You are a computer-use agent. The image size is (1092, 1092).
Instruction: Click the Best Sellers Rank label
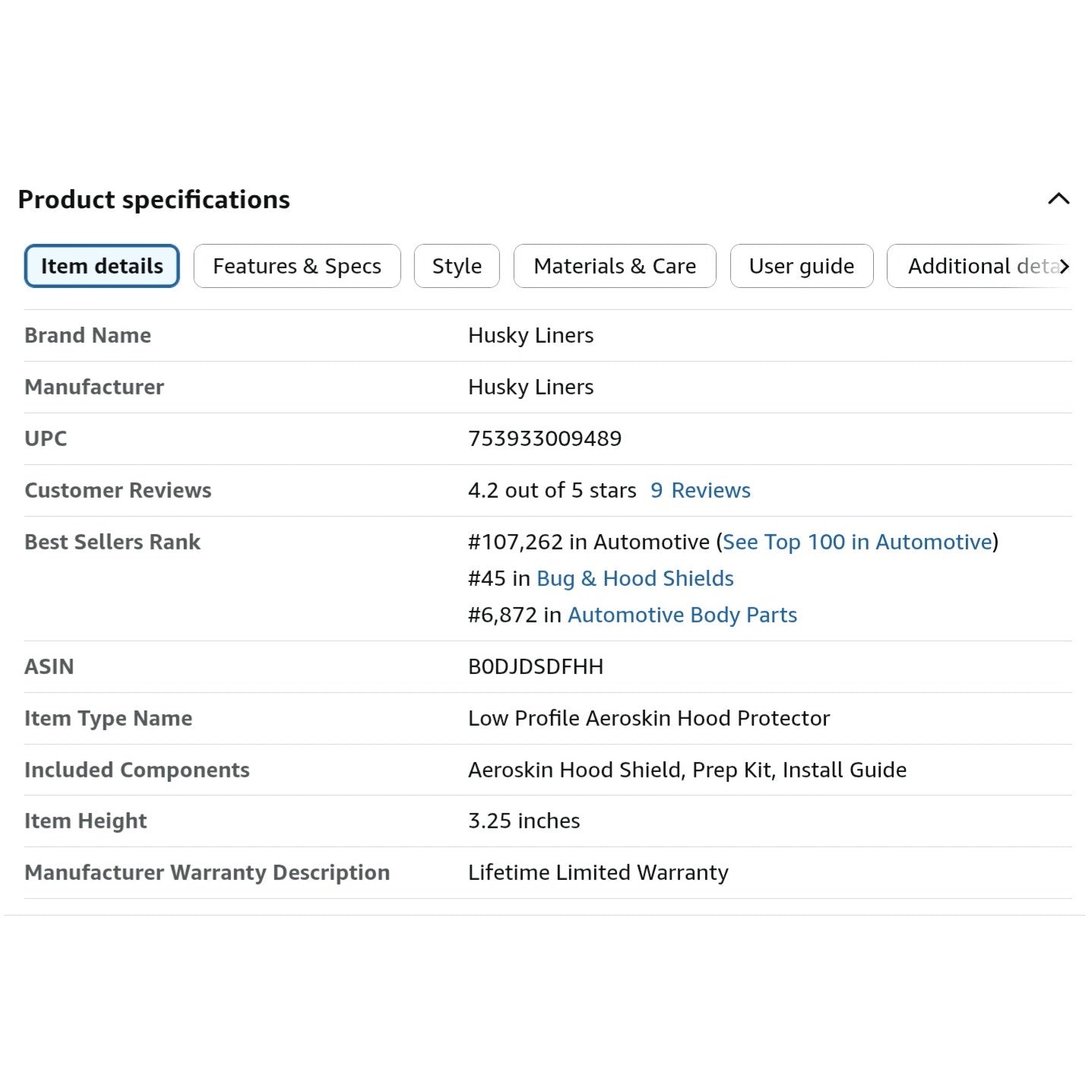[112, 542]
